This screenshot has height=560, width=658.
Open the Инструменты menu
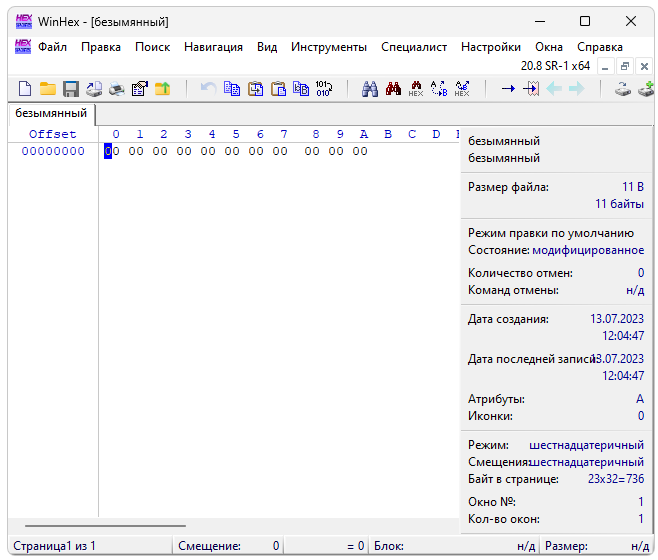tap(329, 47)
